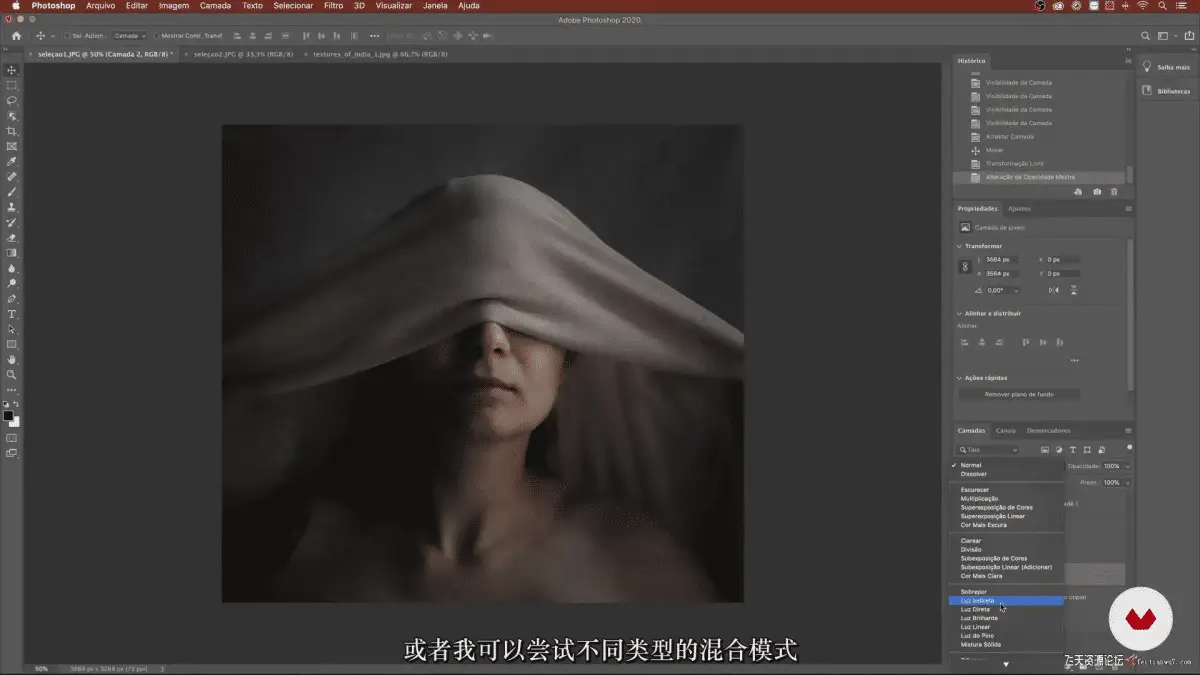Select the Zoom tool

(12, 374)
